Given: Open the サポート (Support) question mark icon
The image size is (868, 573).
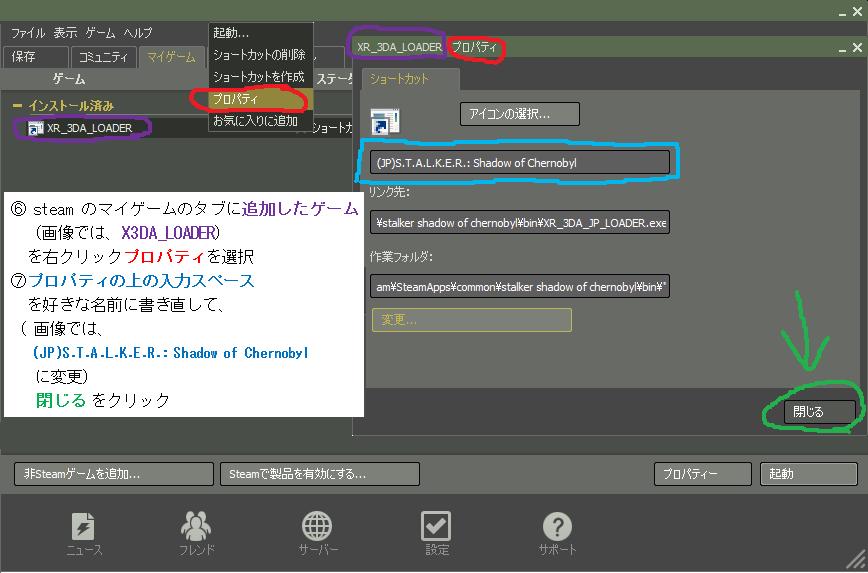Looking at the screenshot, I should click(557, 526).
